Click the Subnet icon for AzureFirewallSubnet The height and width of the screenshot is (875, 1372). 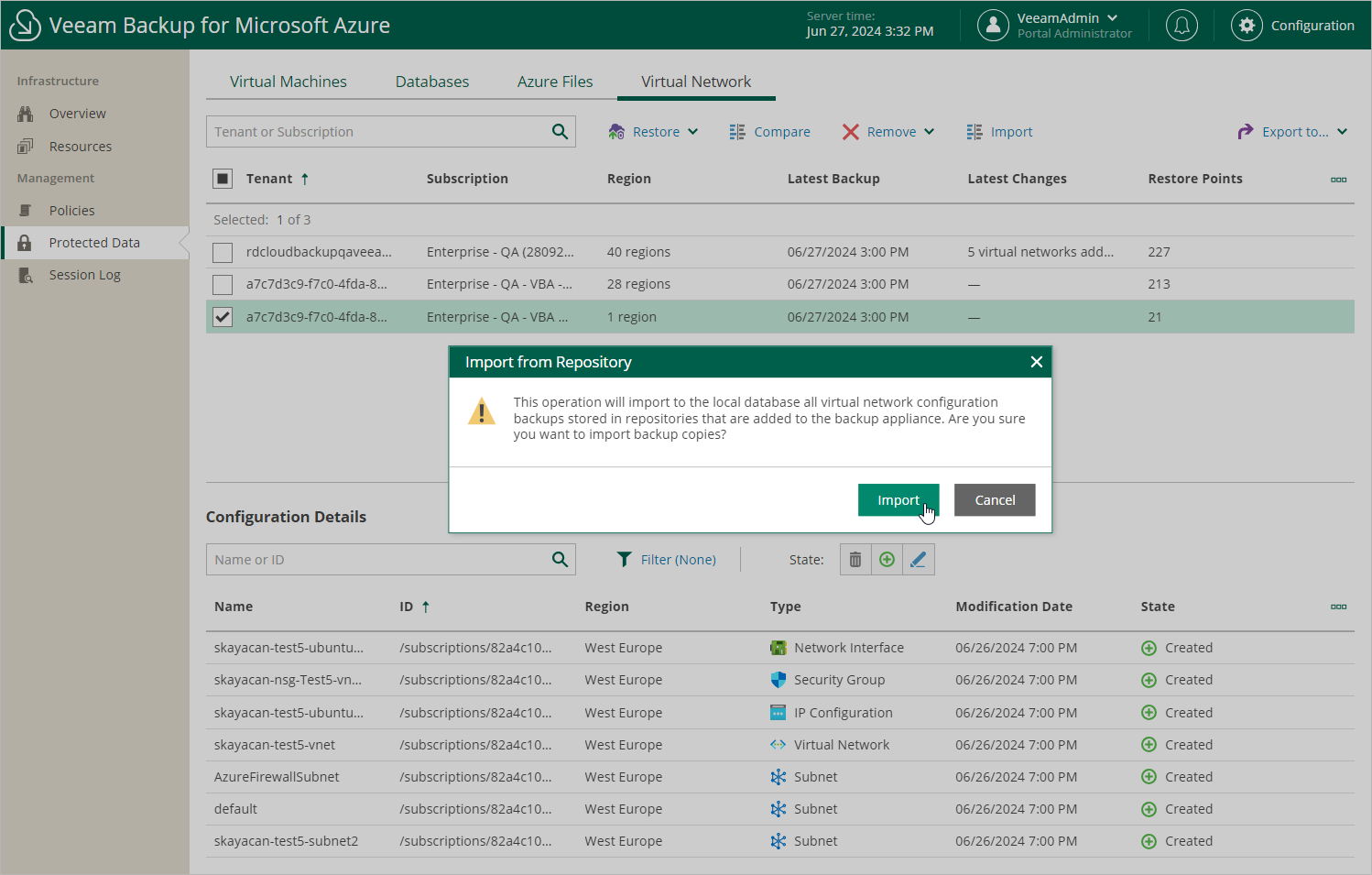click(x=779, y=777)
